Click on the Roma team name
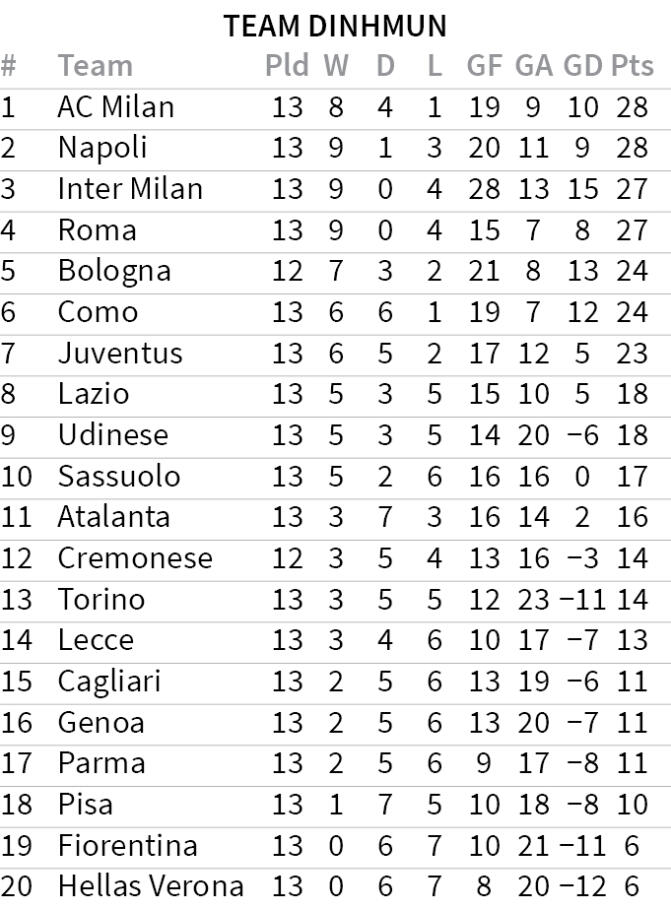The width and height of the screenshot is (671, 910). [x=96, y=230]
